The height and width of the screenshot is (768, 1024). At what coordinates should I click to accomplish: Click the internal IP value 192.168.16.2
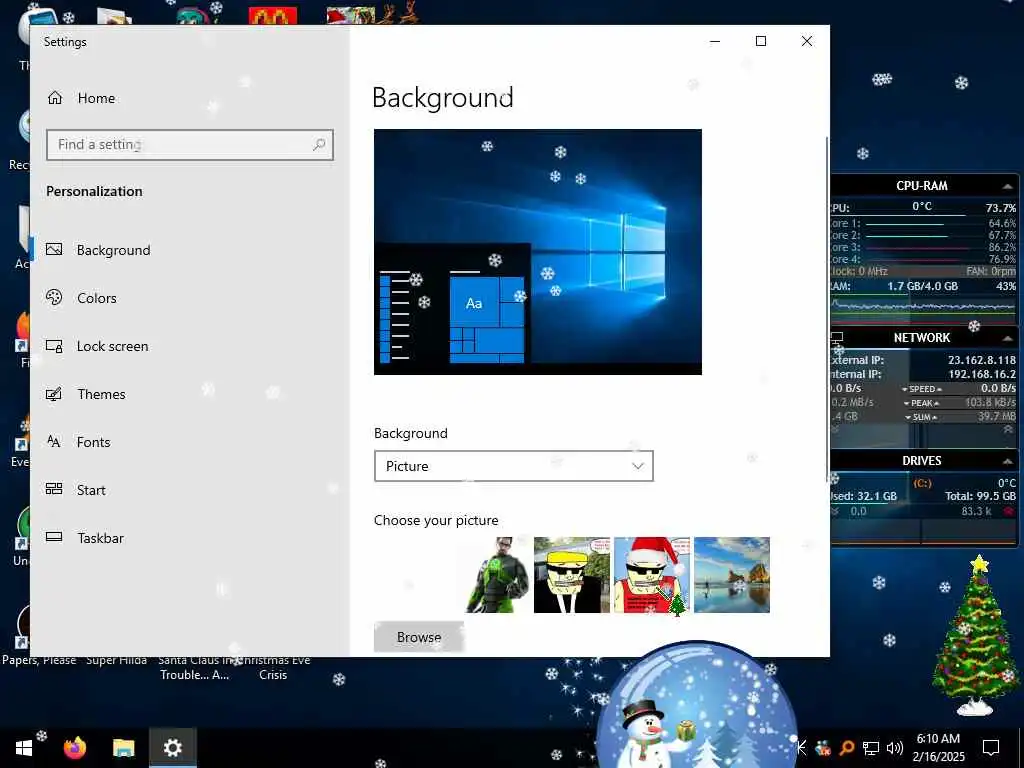(x=982, y=374)
